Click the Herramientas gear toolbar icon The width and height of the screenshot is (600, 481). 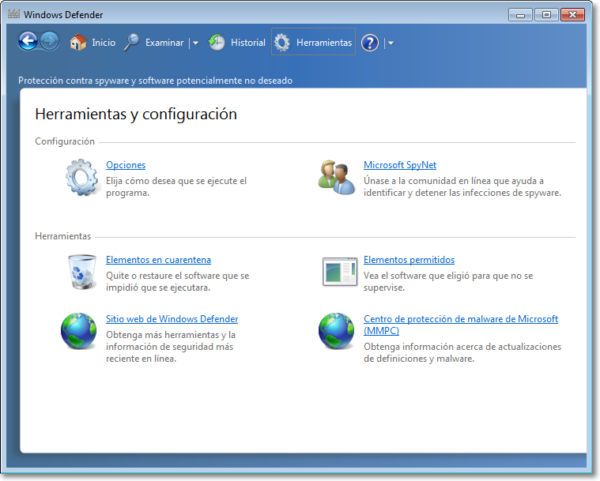[282, 43]
